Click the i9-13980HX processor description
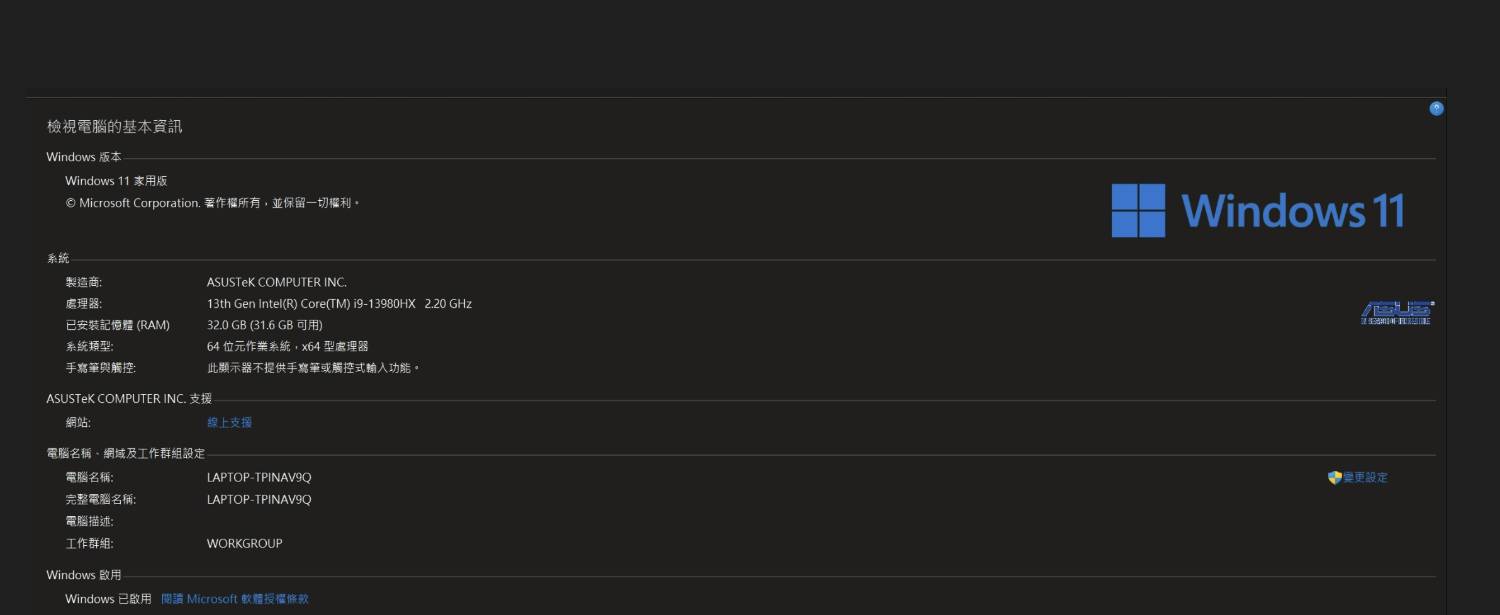 coord(339,303)
